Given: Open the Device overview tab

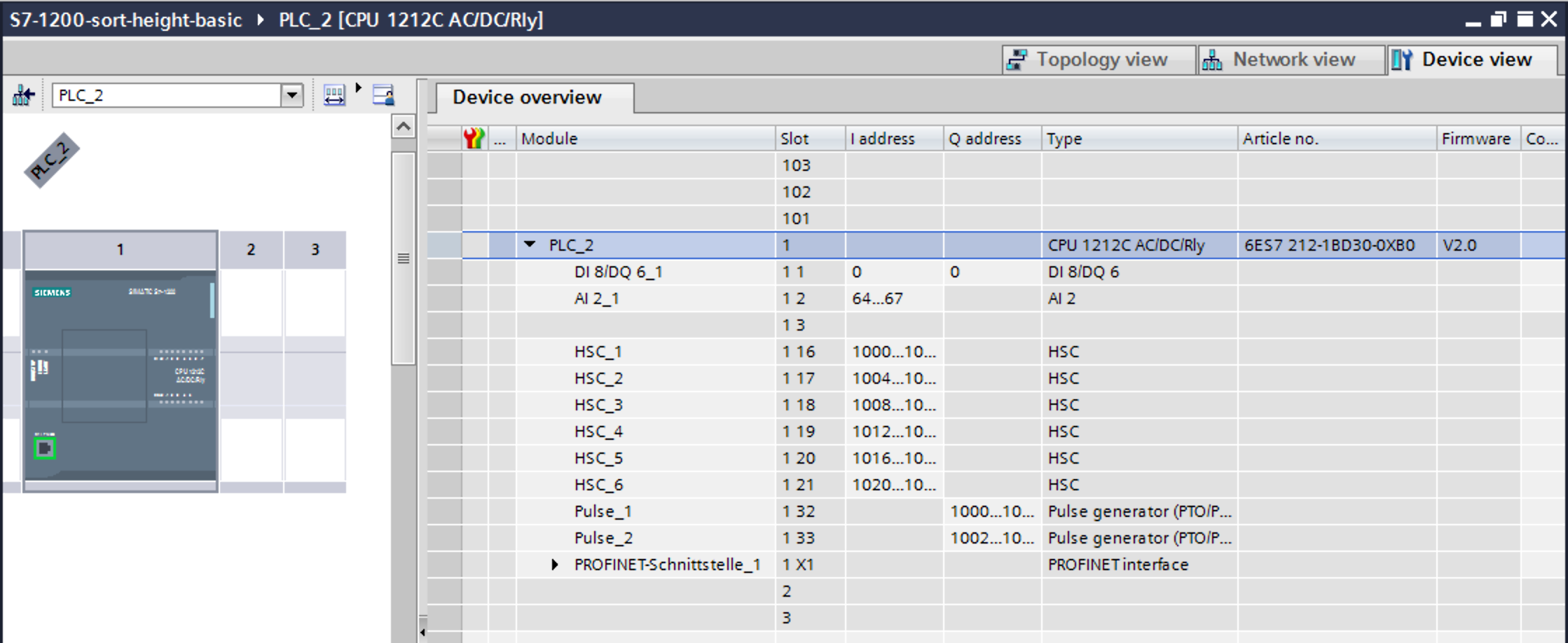Looking at the screenshot, I should coord(527,97).
